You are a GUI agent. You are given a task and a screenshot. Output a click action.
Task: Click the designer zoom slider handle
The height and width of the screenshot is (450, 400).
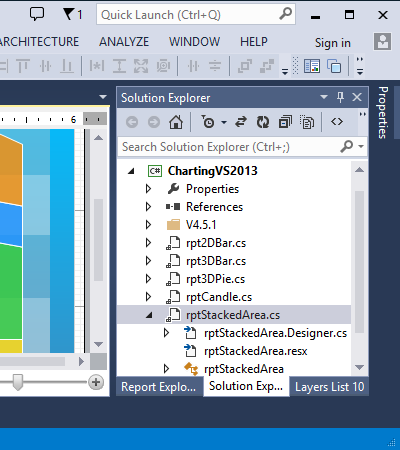[17, 382]
